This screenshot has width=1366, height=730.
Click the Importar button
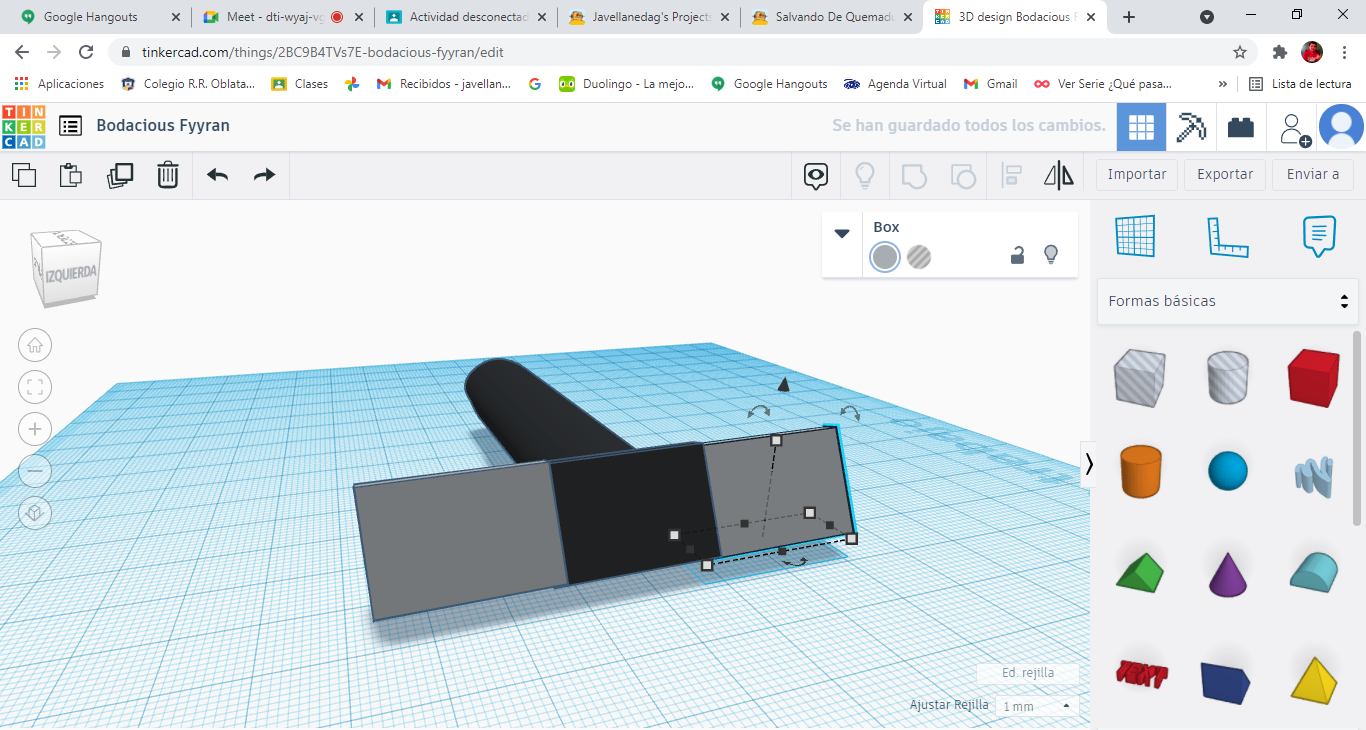click(1137, 174)
